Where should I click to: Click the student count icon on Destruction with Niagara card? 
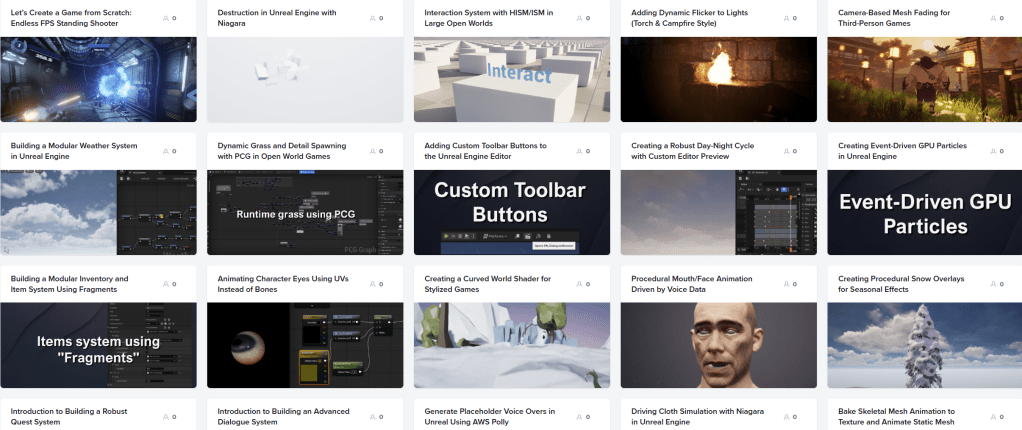tap(373, 18)
